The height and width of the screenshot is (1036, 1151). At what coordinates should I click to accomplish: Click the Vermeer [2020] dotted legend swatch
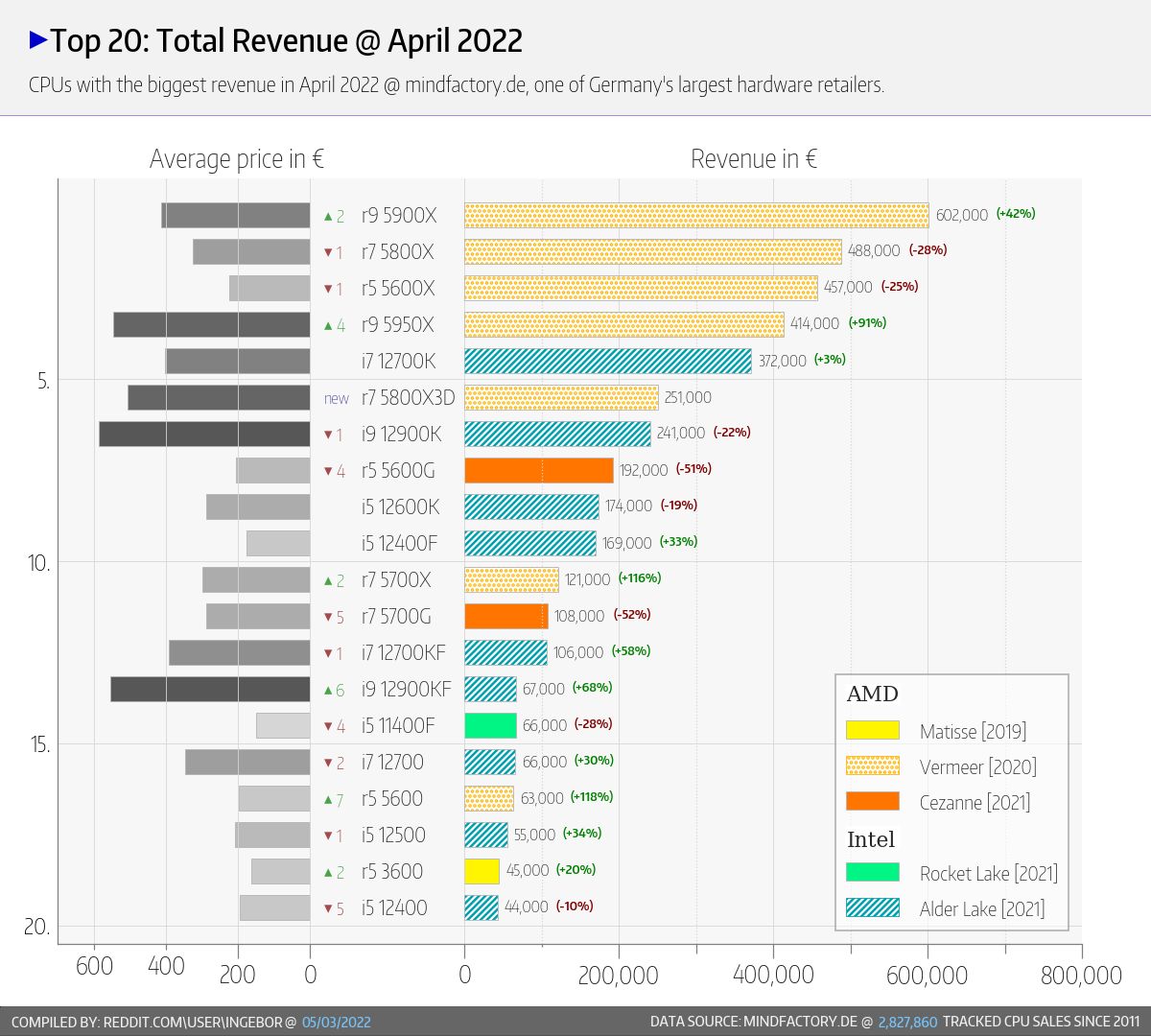(873, 765)
